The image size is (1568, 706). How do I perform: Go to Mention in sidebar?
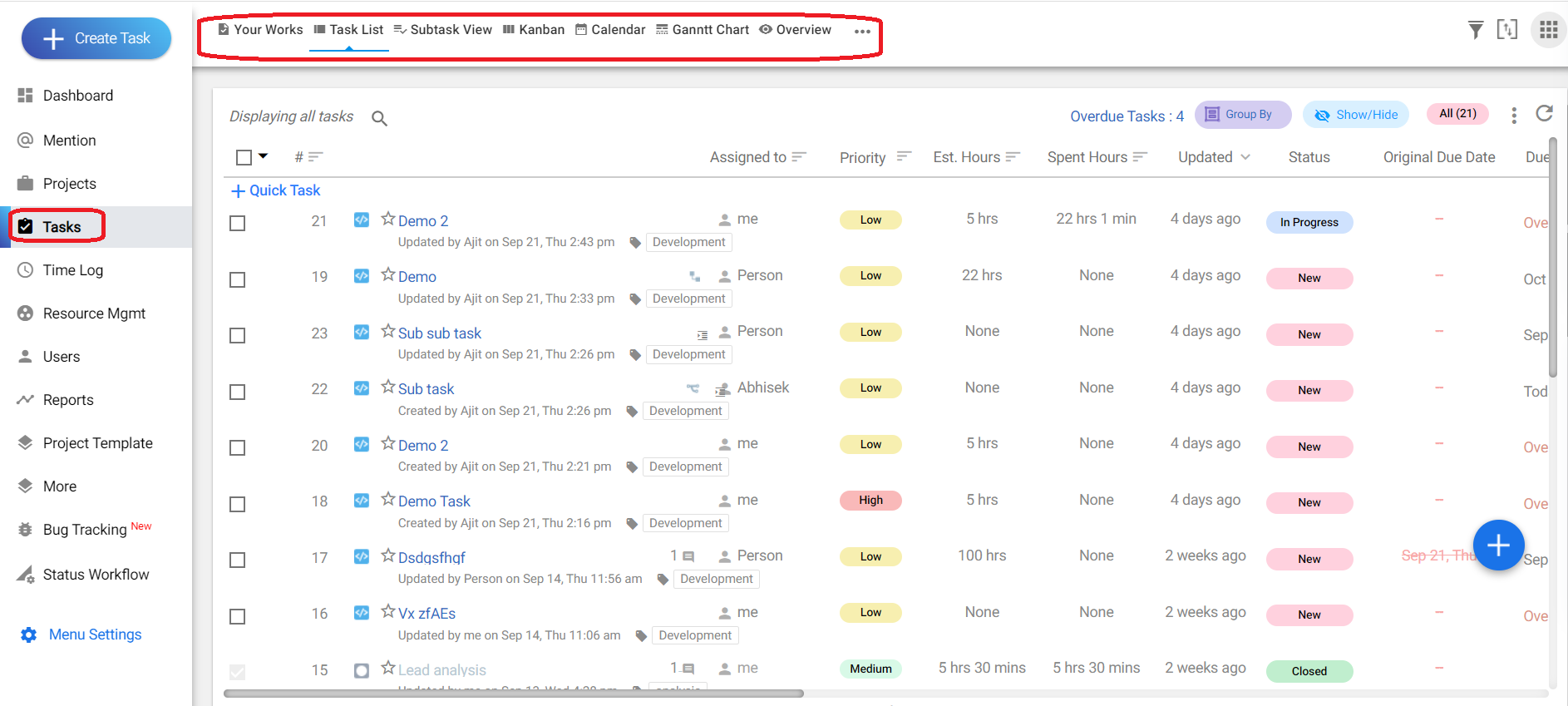(x=70, y=141)
